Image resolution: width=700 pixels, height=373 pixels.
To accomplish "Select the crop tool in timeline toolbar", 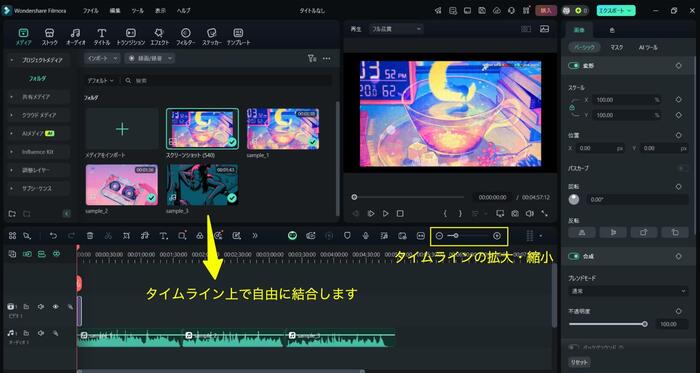I will point(126,236).
